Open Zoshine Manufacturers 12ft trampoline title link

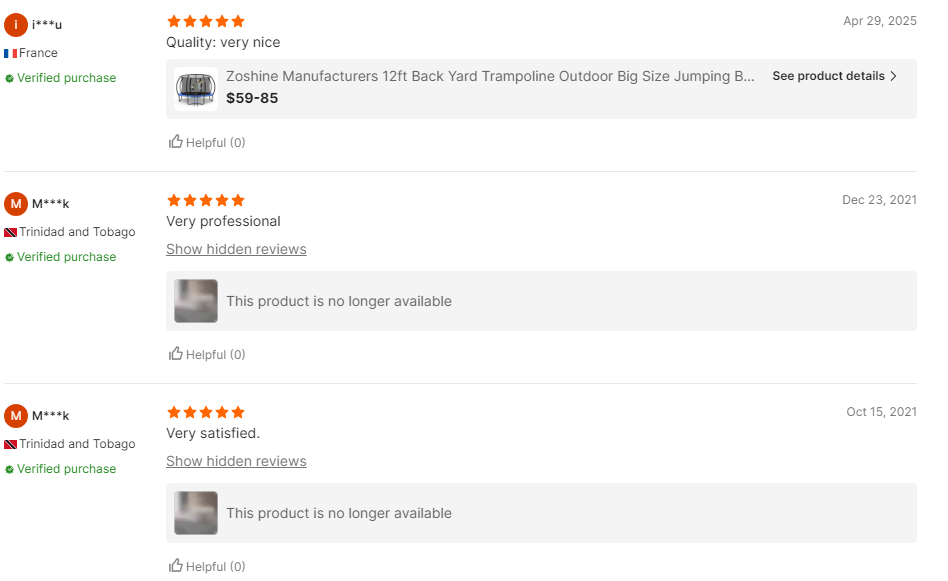click(490, 76)
